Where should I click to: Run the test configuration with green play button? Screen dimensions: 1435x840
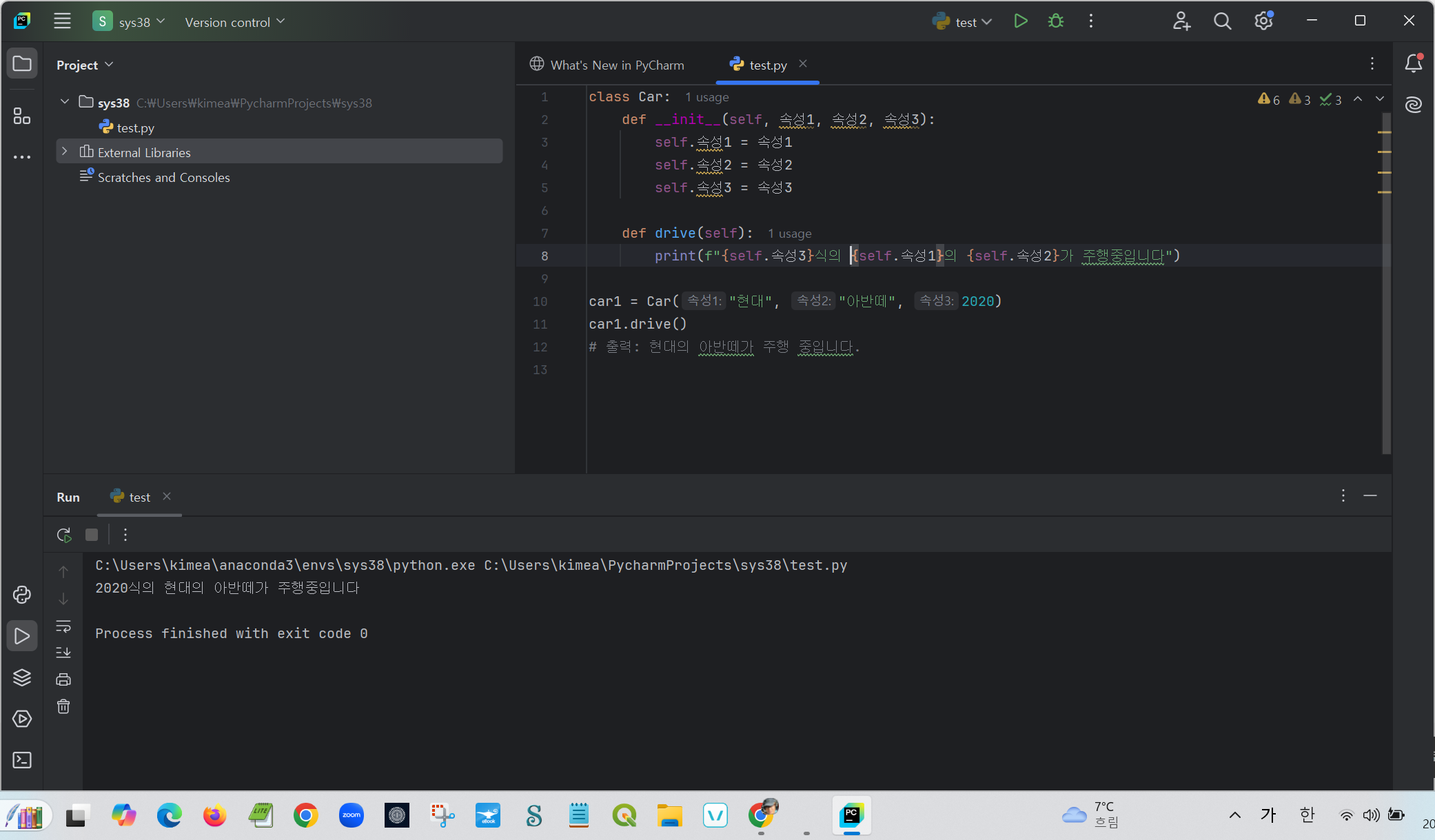[1021, 21]
